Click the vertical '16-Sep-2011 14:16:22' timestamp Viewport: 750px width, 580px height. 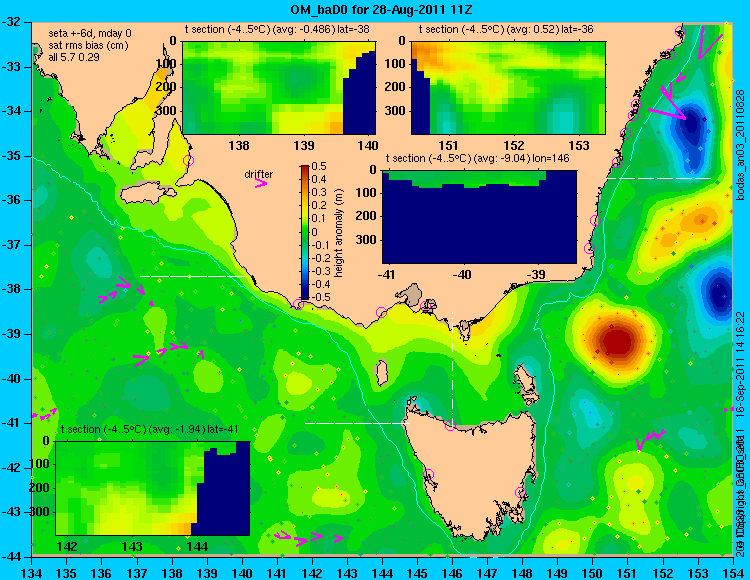point(741,365)
